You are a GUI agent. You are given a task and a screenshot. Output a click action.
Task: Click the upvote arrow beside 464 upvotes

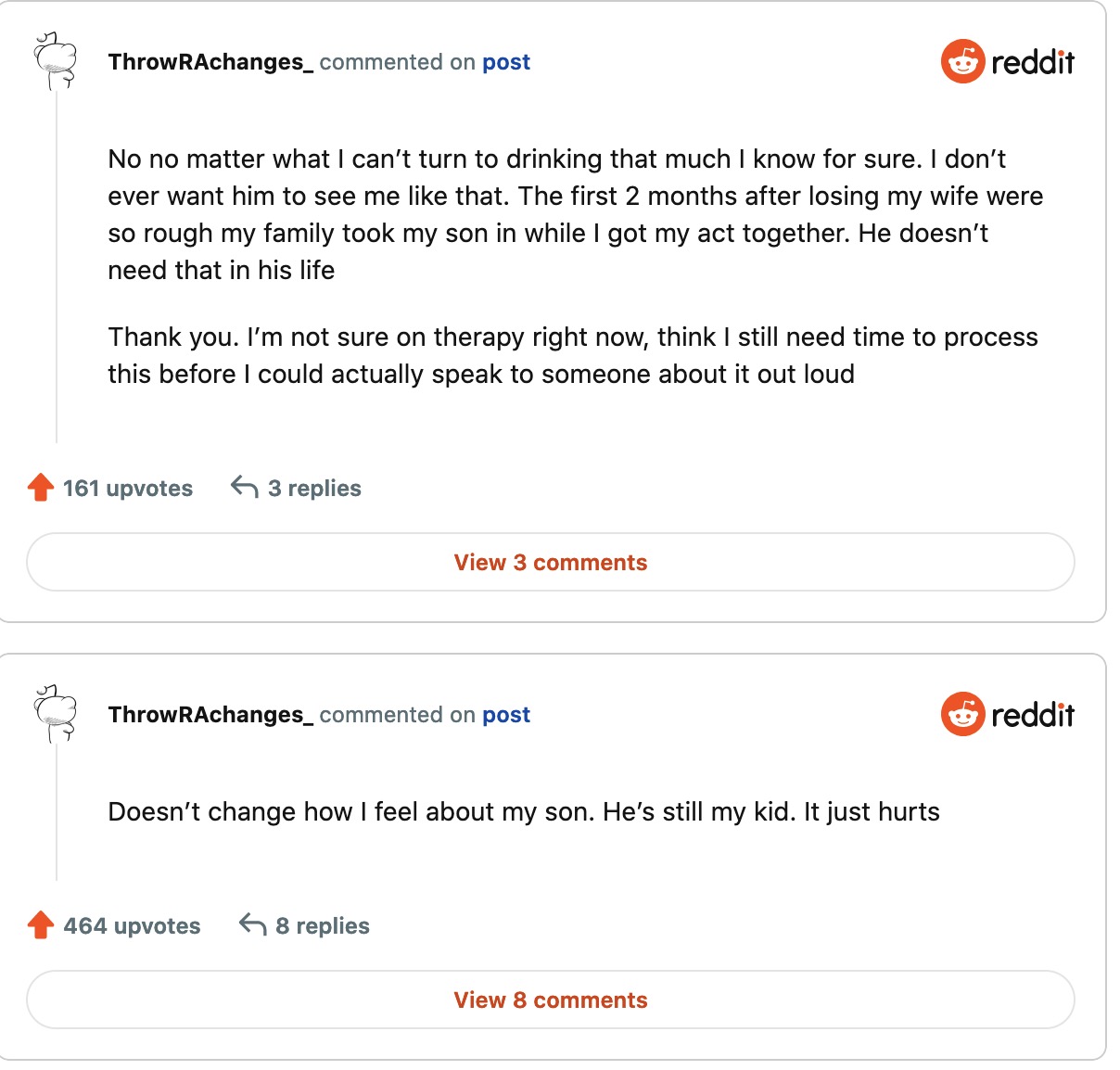41,925
